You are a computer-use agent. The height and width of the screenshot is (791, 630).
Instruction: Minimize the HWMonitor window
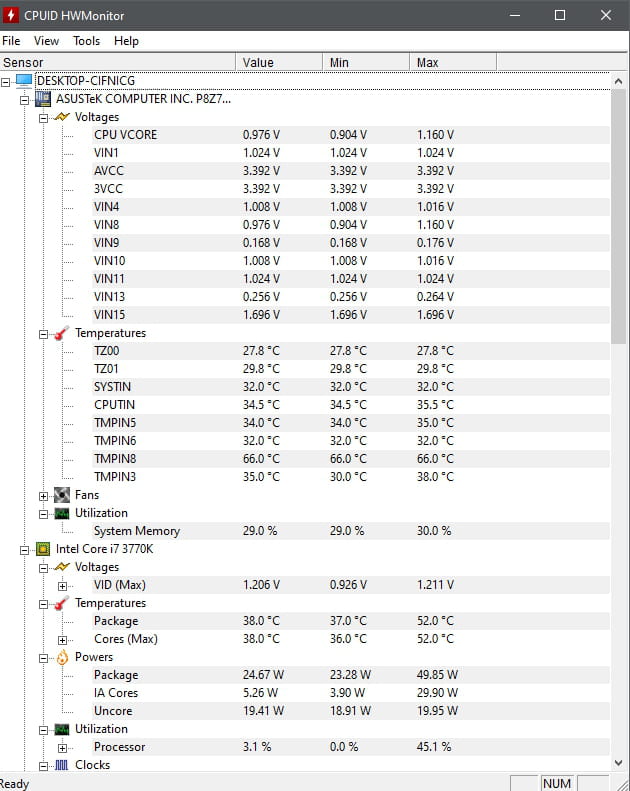click(x=515, y=15)
